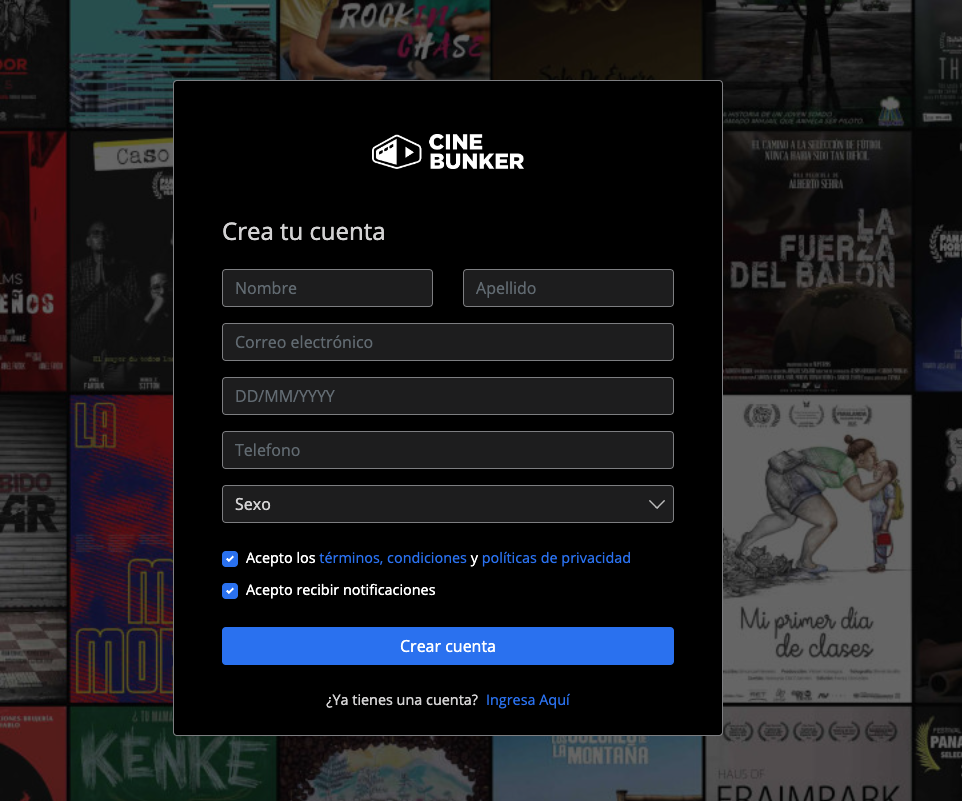Click the Cine Bunker wordmark text
Image resolution: width=962 pixels, height=801 pixels.
point(476,152)
